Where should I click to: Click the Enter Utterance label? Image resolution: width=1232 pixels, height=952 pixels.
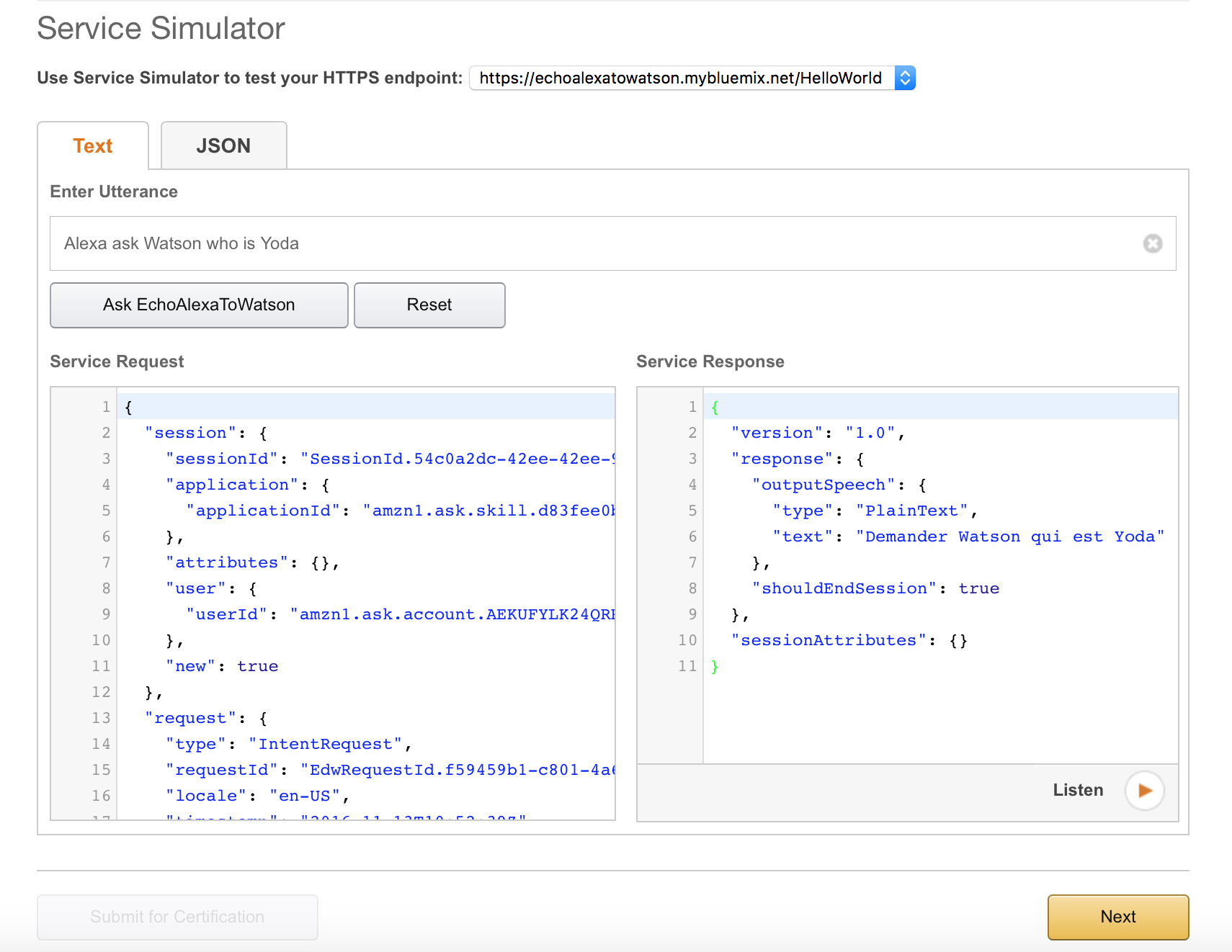tap(114, 192)
